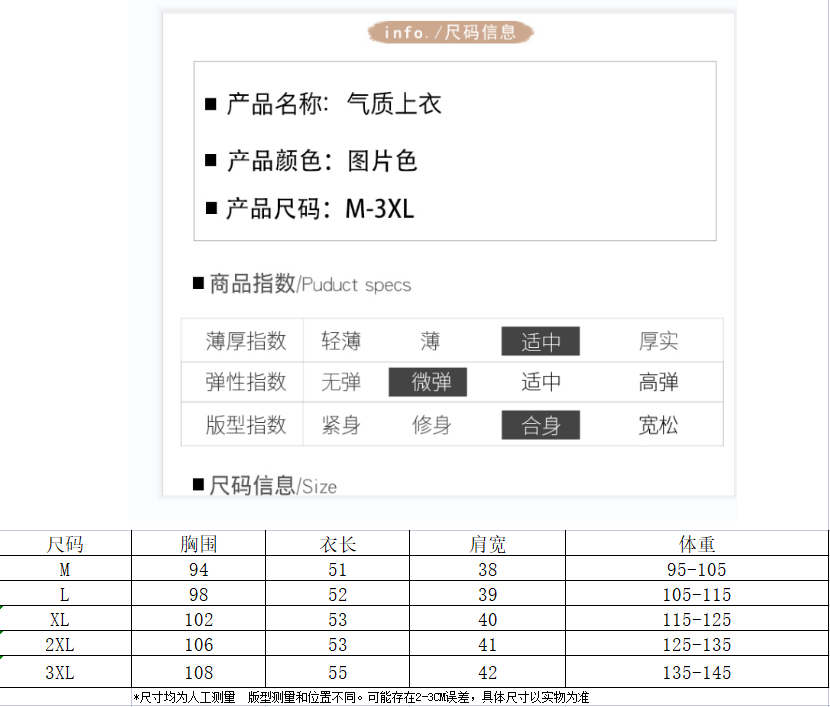Viewport: 830px width, 707px height.
Task: Select the '2XL' size cell
Action: [x=65, y=644]
